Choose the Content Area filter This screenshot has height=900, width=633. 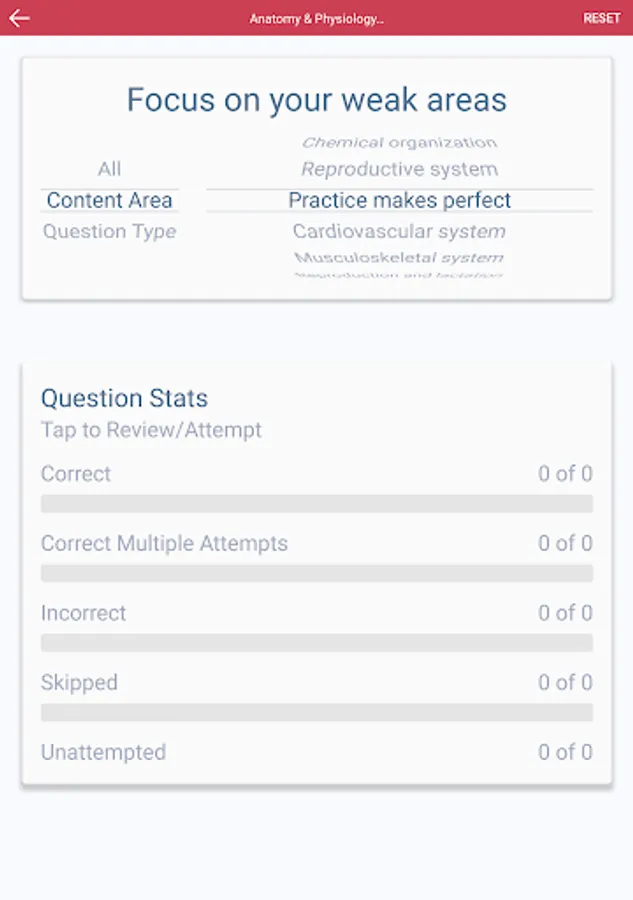(109, 200)
